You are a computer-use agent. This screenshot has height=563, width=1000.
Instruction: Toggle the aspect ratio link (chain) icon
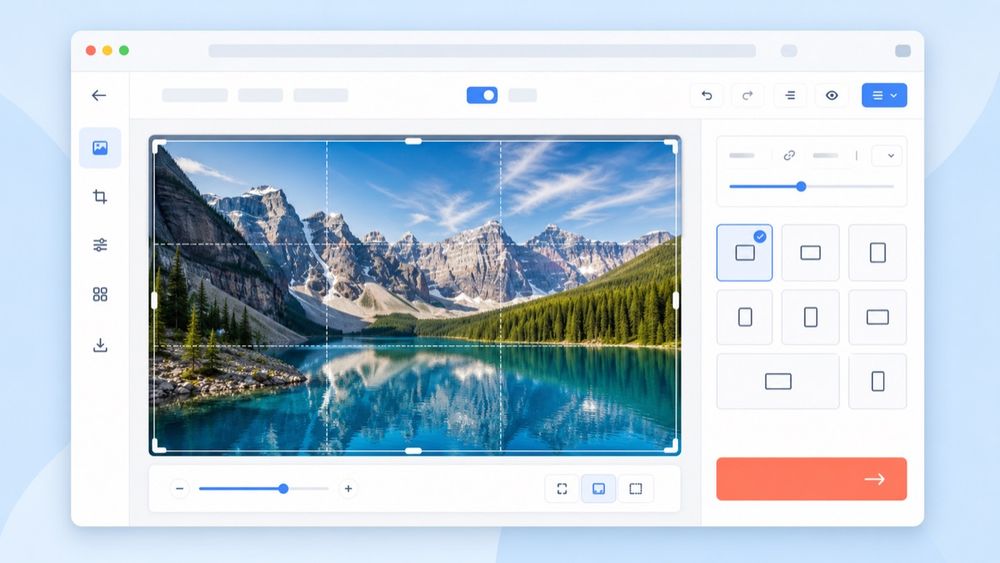pos(789,156)
